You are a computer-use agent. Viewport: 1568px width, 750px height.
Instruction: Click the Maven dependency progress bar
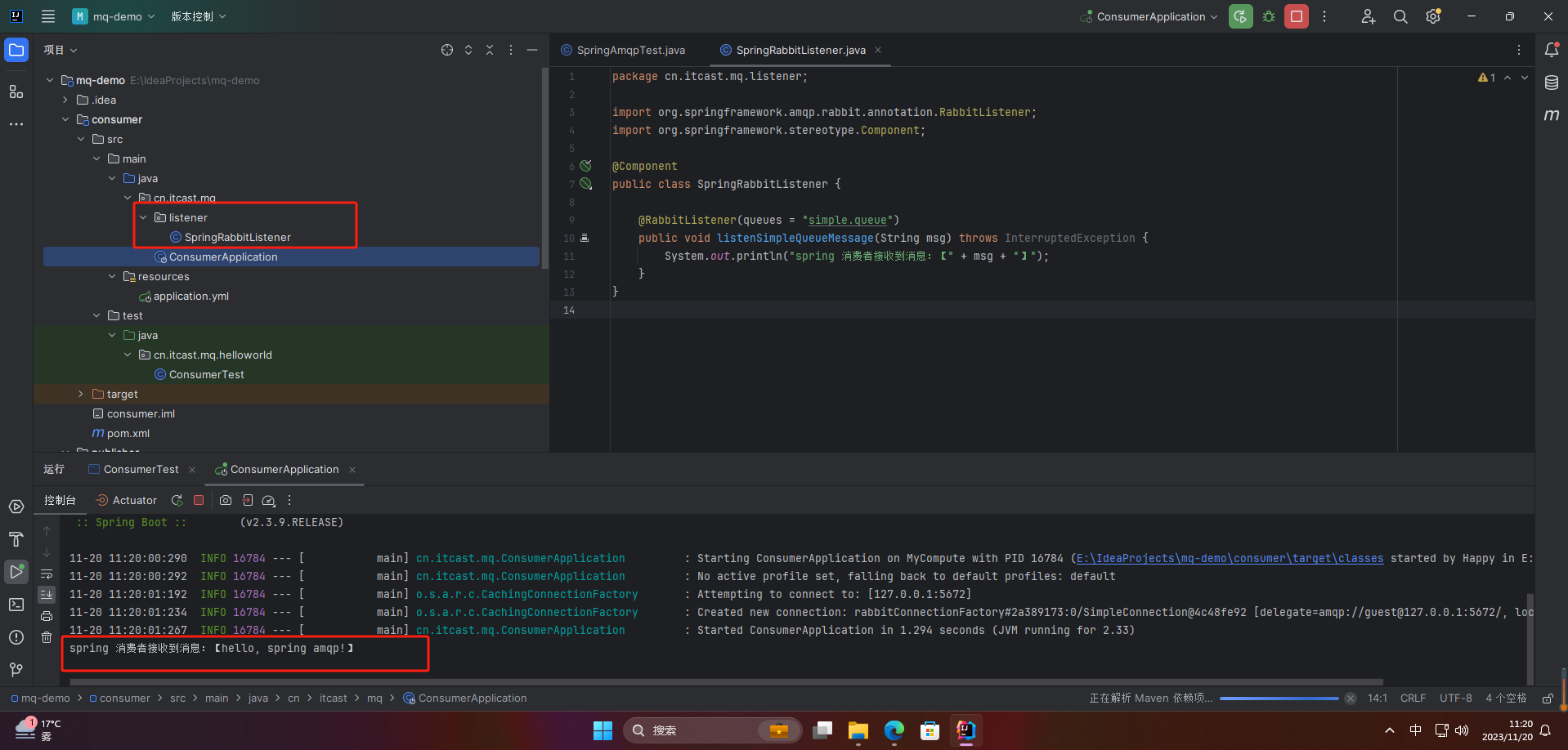(x=1279, y=699)
